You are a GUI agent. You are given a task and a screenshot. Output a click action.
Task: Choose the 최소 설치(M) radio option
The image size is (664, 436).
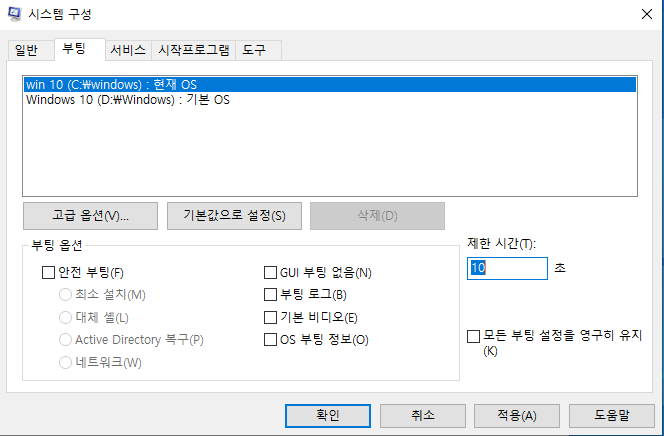65,295
